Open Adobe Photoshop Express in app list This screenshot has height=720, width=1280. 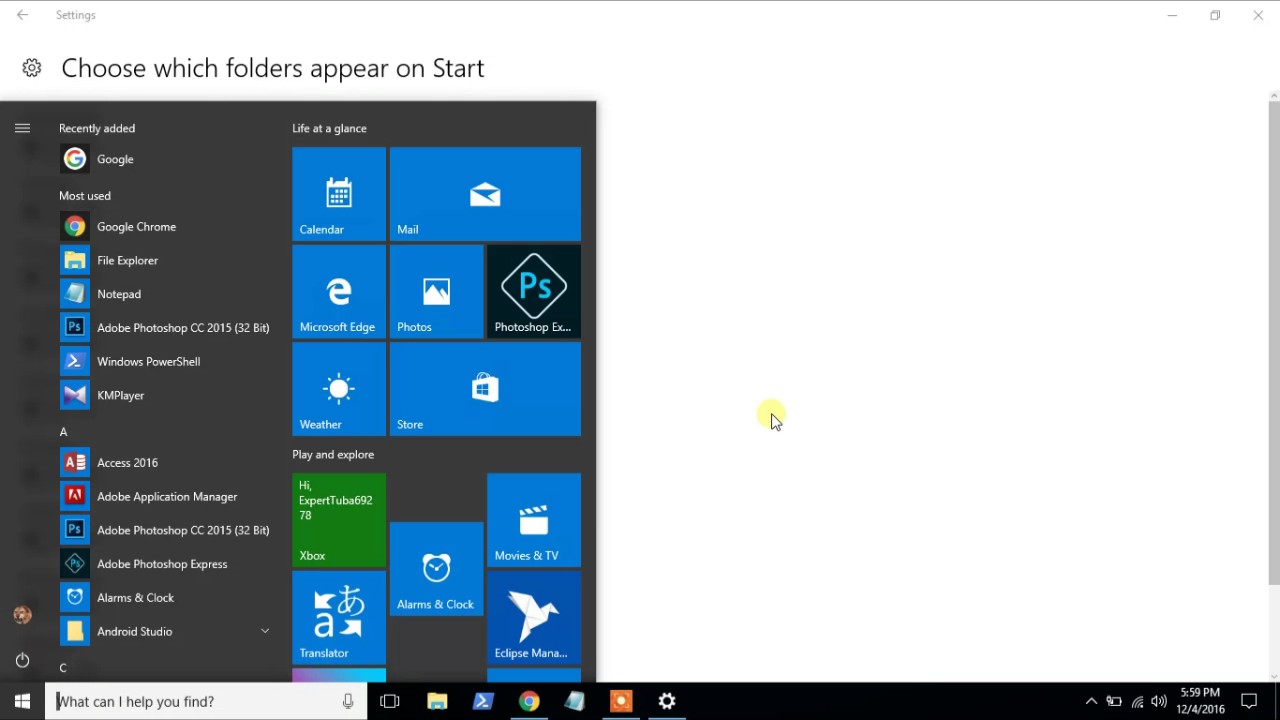click(165, 564)
